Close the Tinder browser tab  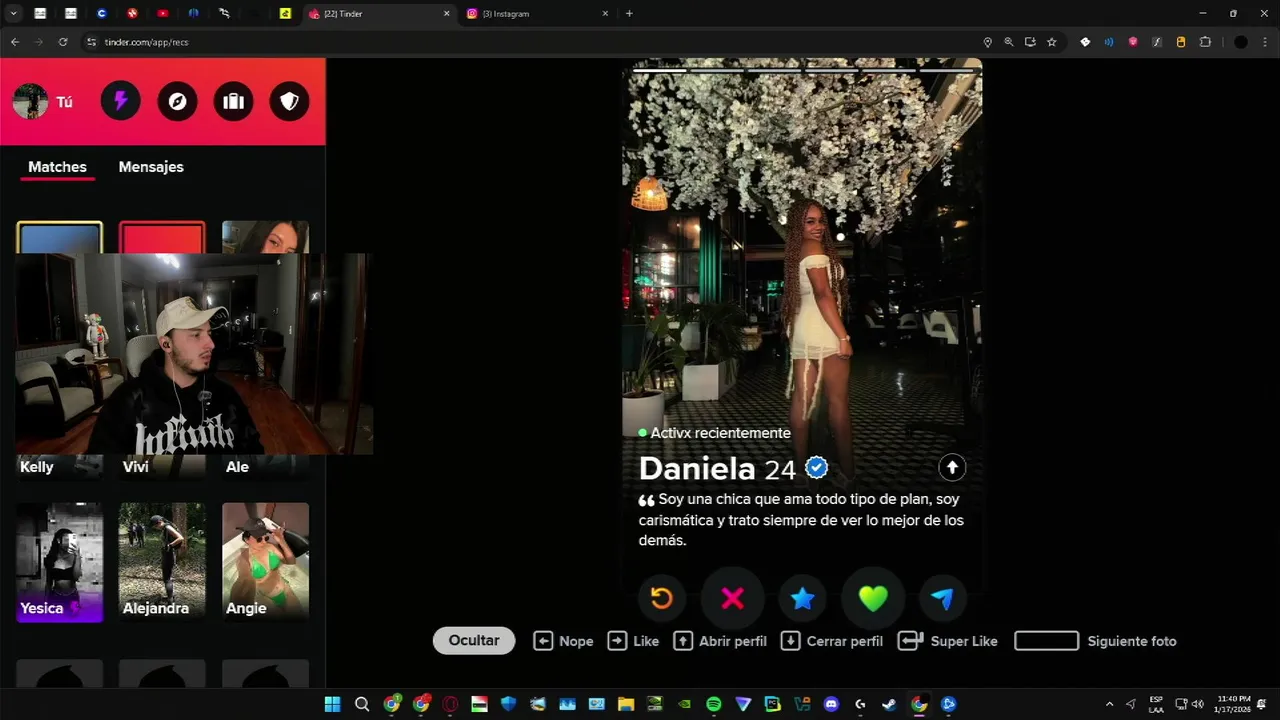tap(446, 14)
